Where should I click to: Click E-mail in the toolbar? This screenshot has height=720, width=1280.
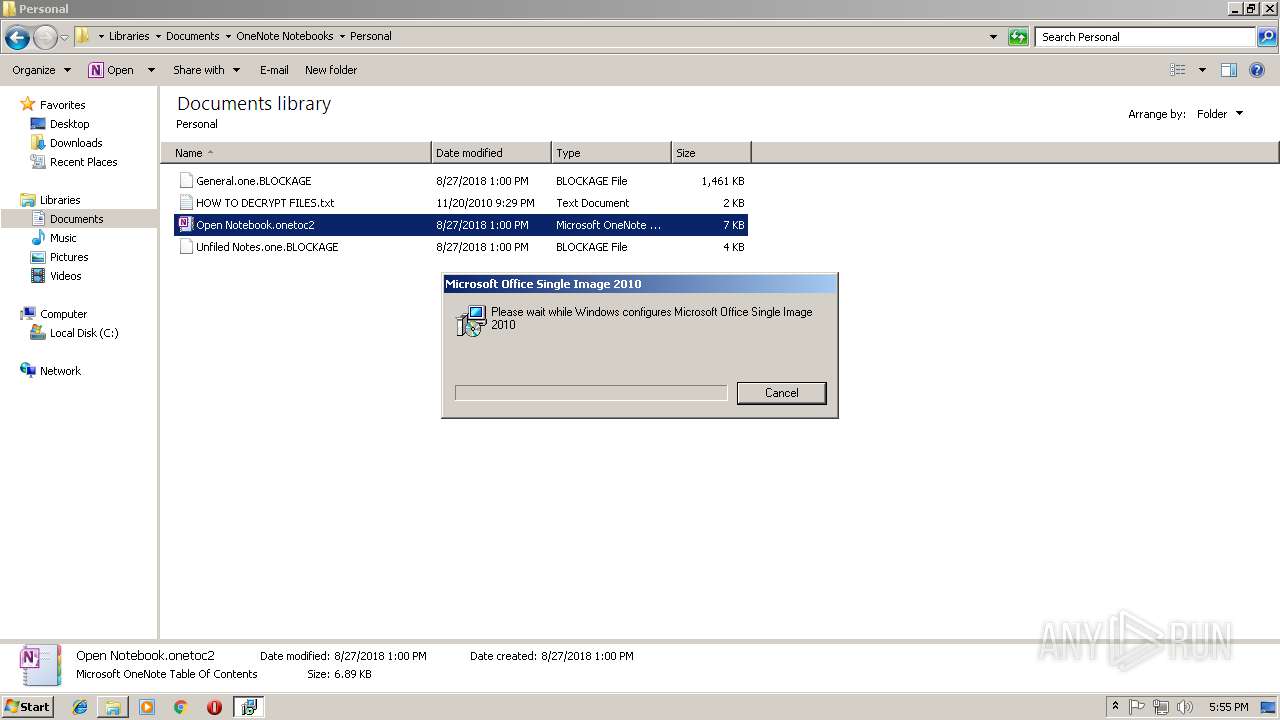[274, 70]
